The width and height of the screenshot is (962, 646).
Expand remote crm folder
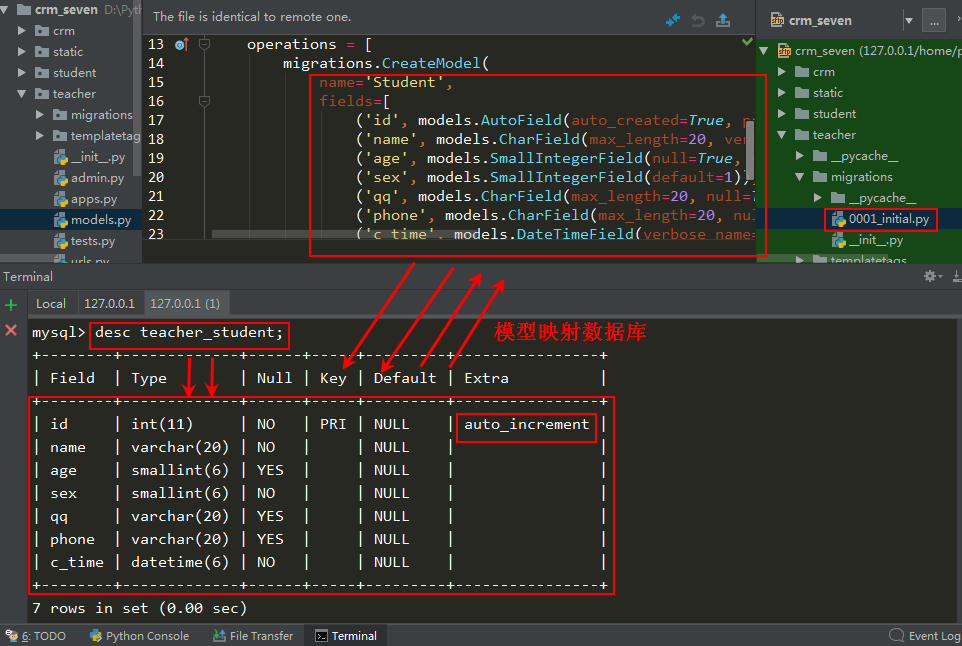click(x=782, y=72)
